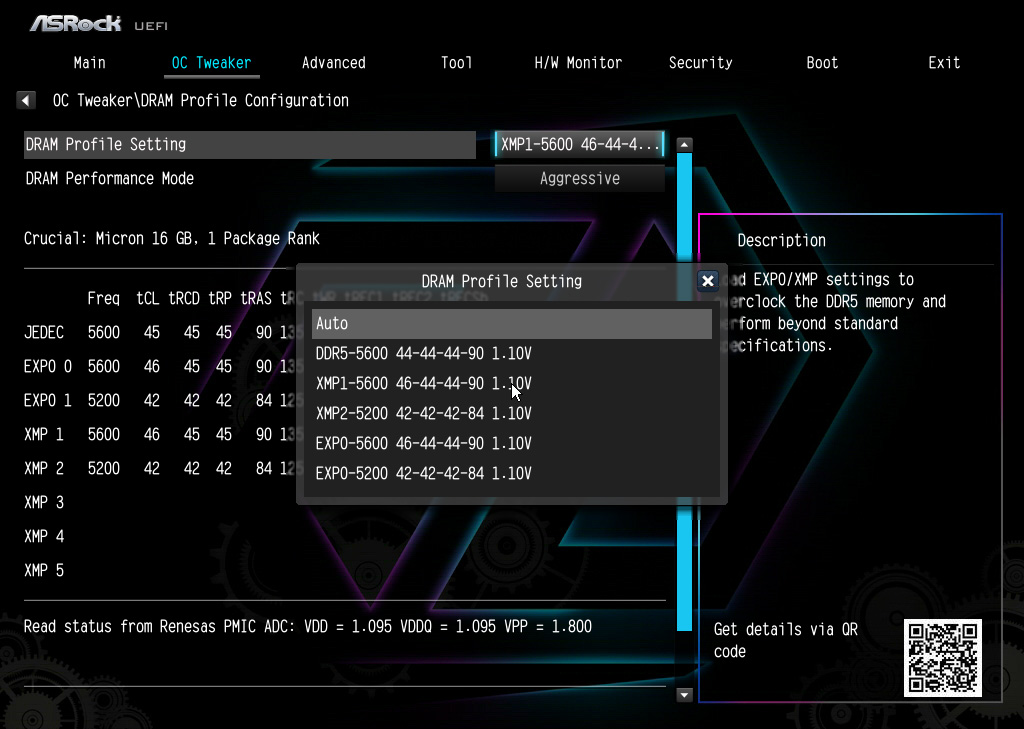Click the tRP column header
The width and height of the screenshot is (1024, 729).
220,299
